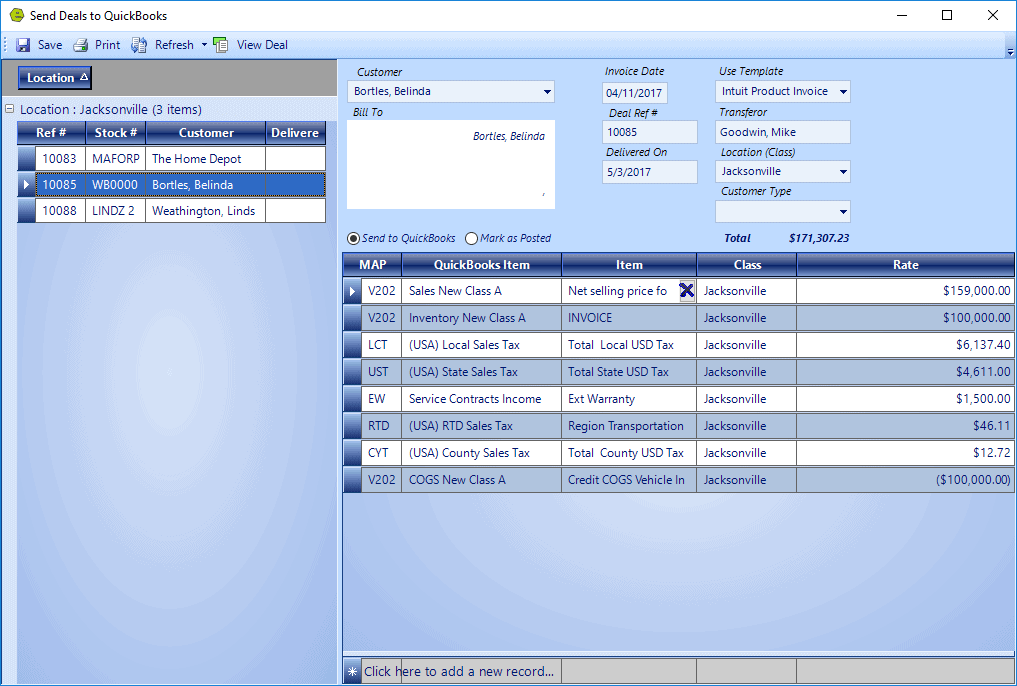This screenshot has height=686, width=1017.
Task: Click the Save text in toolbar
Action: point(50,45)
